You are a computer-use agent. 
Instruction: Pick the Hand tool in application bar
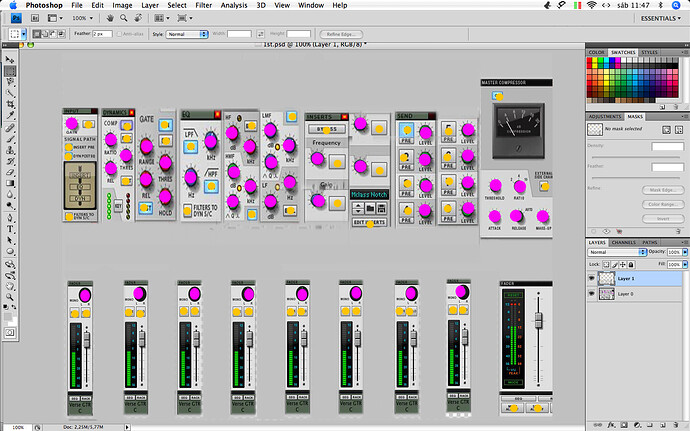(110, 18)
